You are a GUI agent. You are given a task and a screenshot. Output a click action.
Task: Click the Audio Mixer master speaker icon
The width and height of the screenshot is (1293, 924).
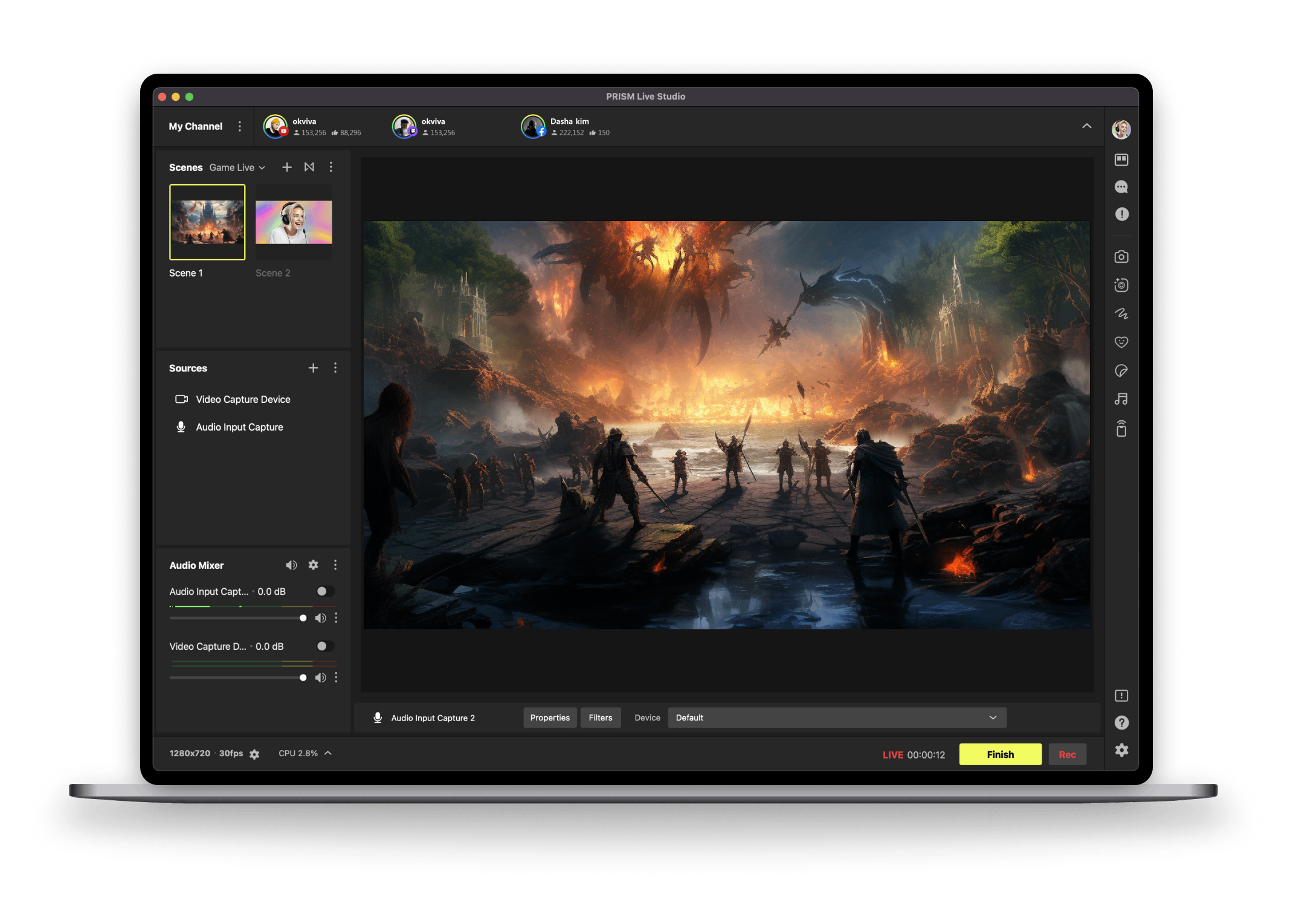coord(291,565)
